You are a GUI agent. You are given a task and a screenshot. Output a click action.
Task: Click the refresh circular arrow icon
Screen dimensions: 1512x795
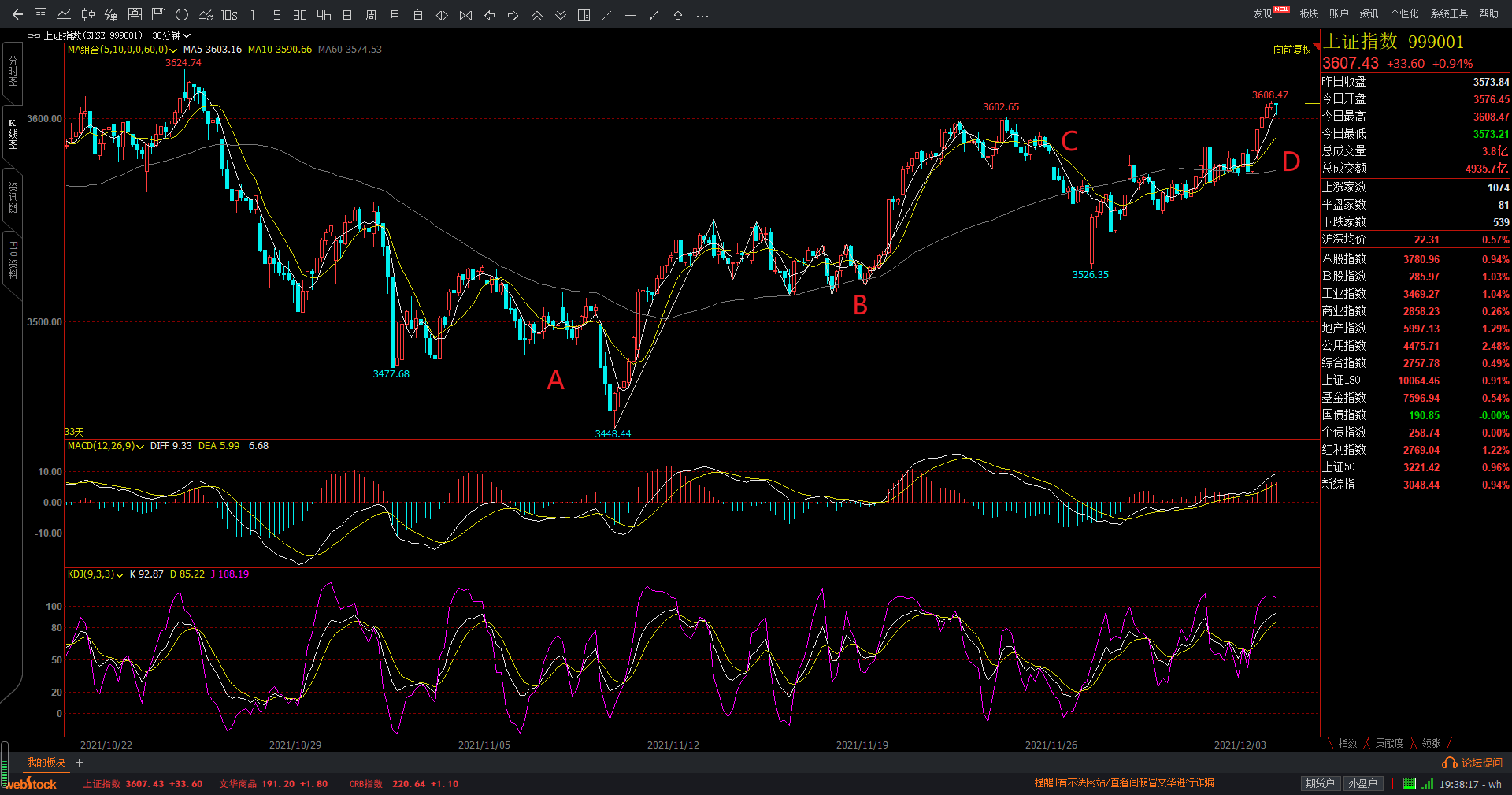pyautogui.click(x=182, y=15)
